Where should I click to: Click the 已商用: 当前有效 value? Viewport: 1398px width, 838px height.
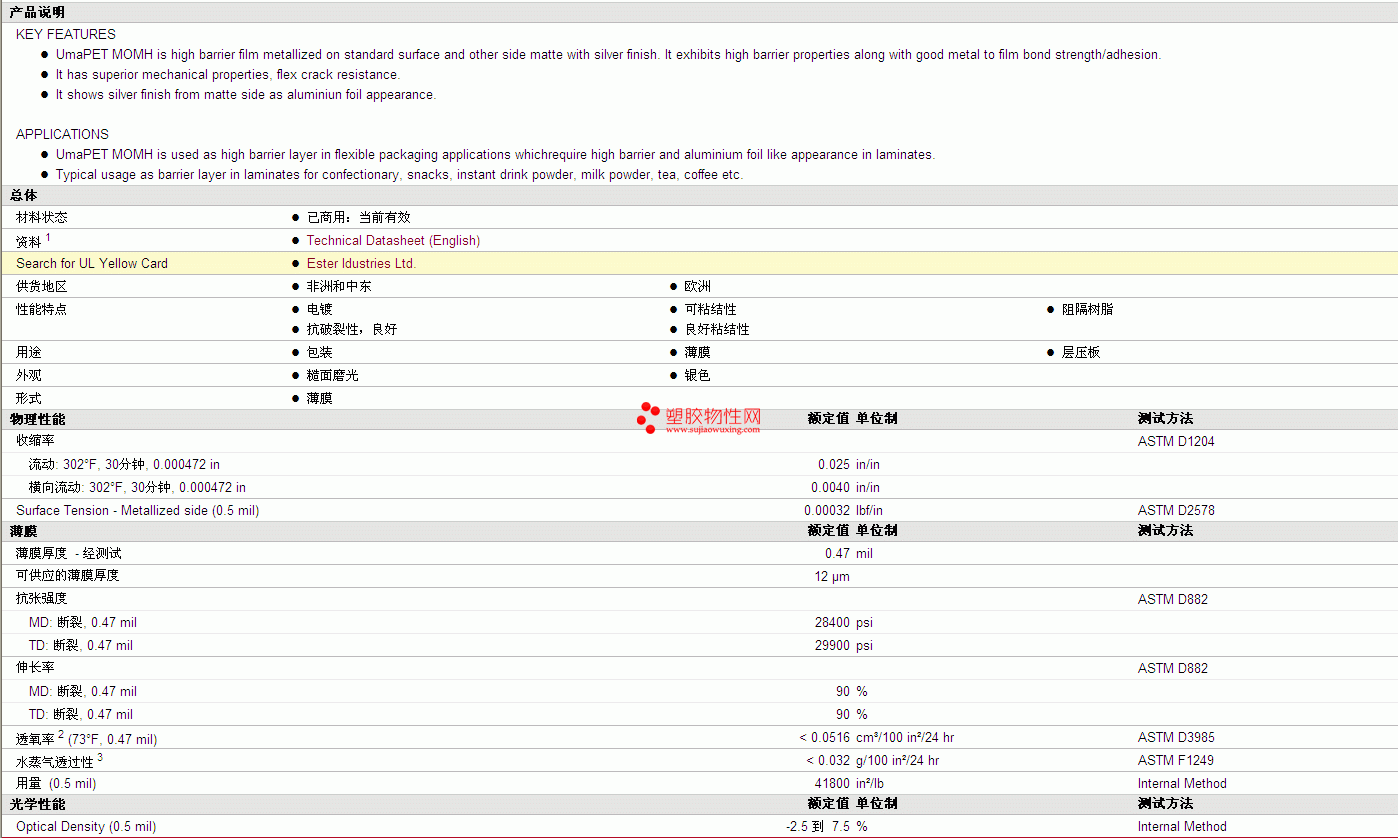point(358,217)
